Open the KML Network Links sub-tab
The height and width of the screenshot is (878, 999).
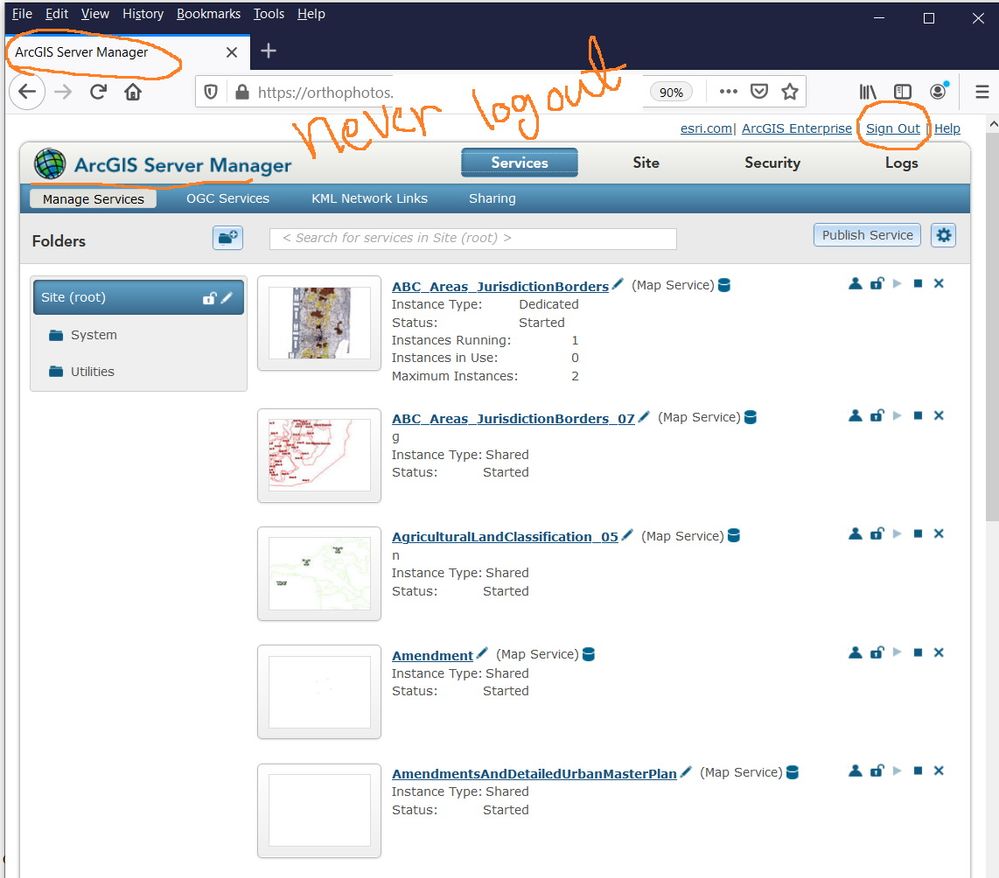point(369,198)
